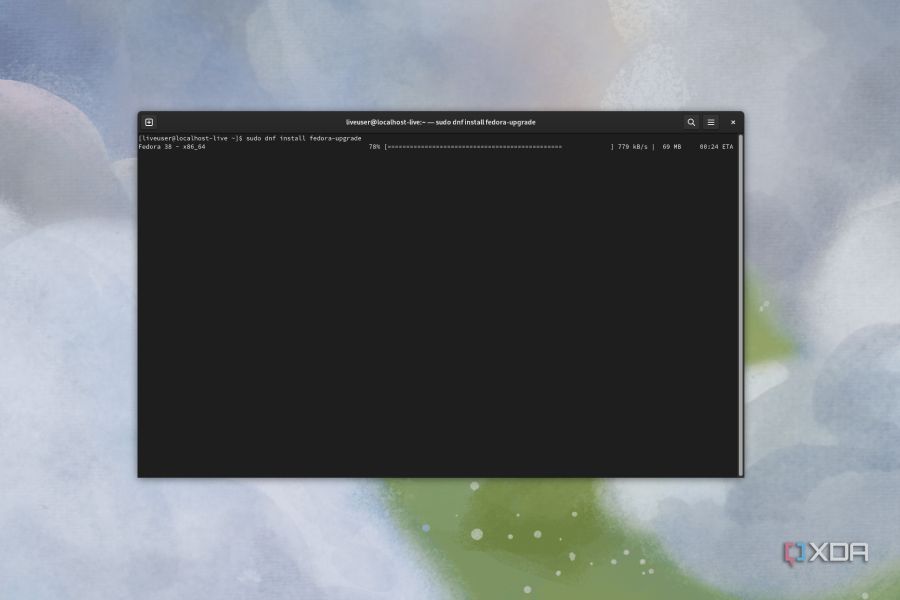Click the 69 MB download size
Viewport: 900px width, 600px height.
672,147
